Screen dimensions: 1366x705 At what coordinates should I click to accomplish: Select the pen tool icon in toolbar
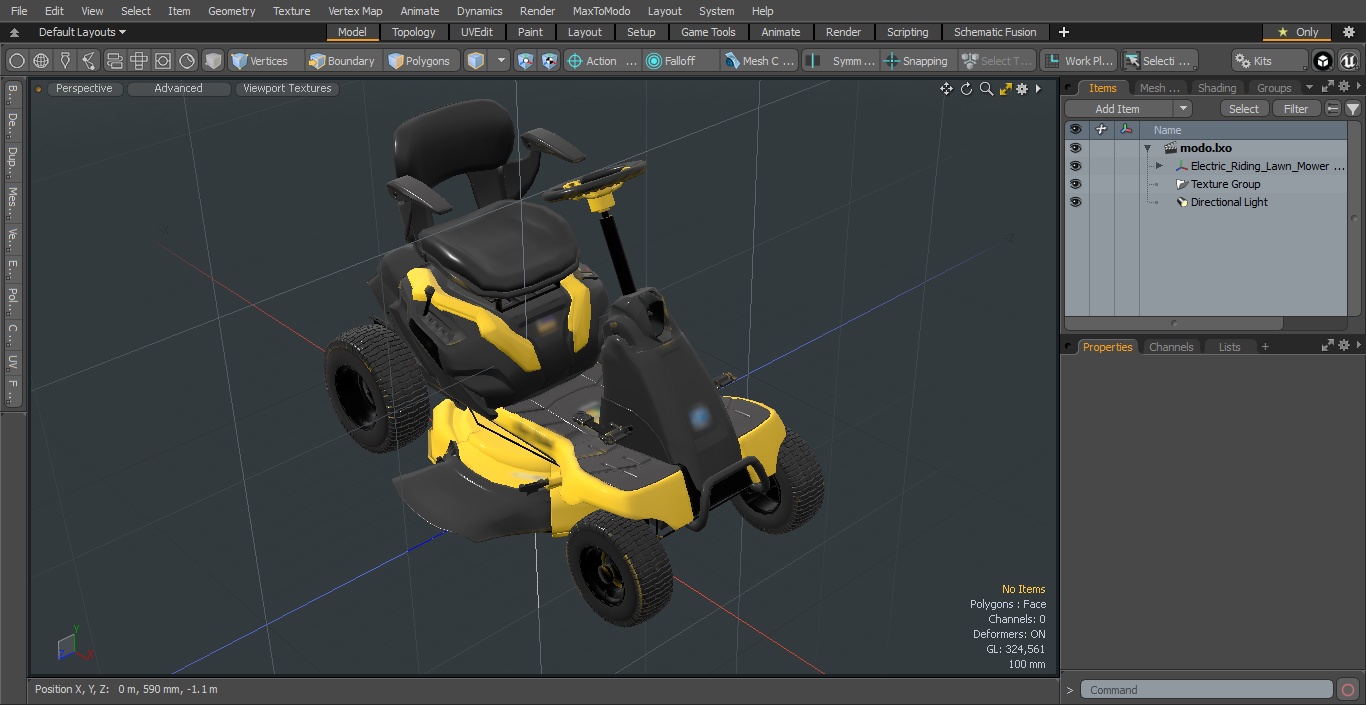(65, 61)
